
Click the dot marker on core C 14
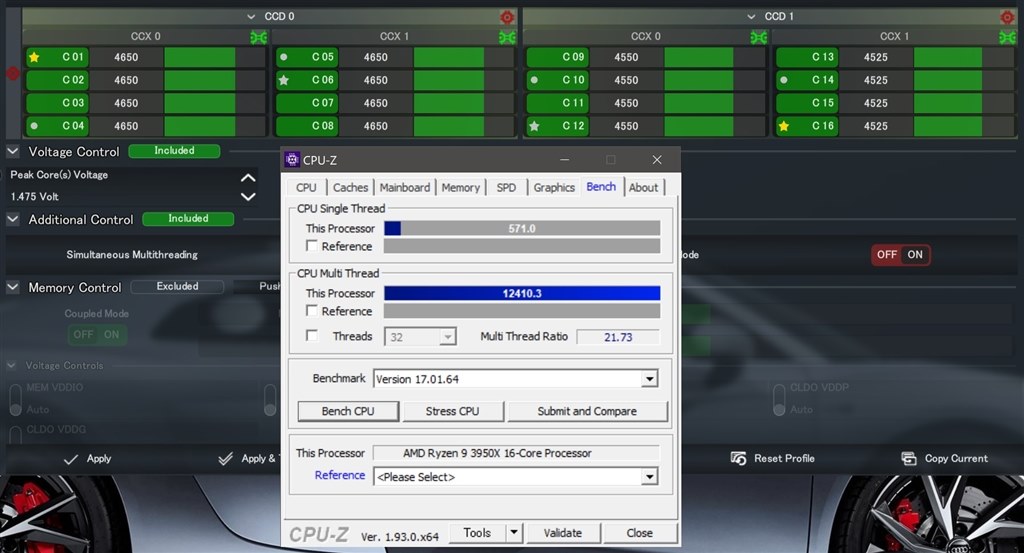(784, 80)
